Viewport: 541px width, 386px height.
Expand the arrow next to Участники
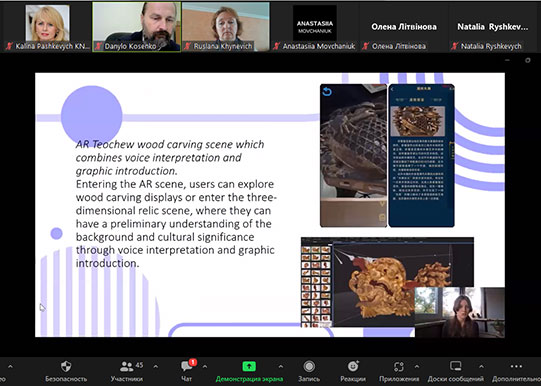(x=156, y=366)
